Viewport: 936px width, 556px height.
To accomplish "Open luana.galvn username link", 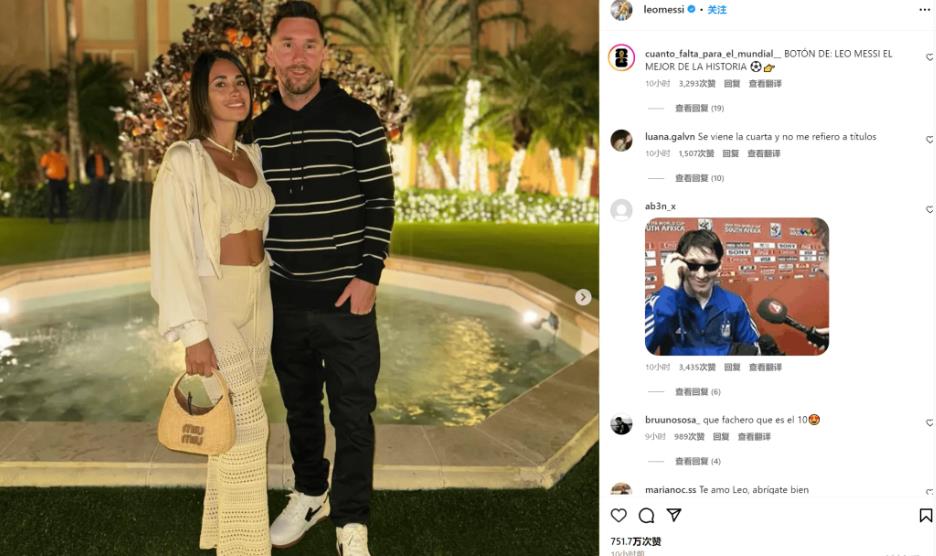I will (670, 137).
